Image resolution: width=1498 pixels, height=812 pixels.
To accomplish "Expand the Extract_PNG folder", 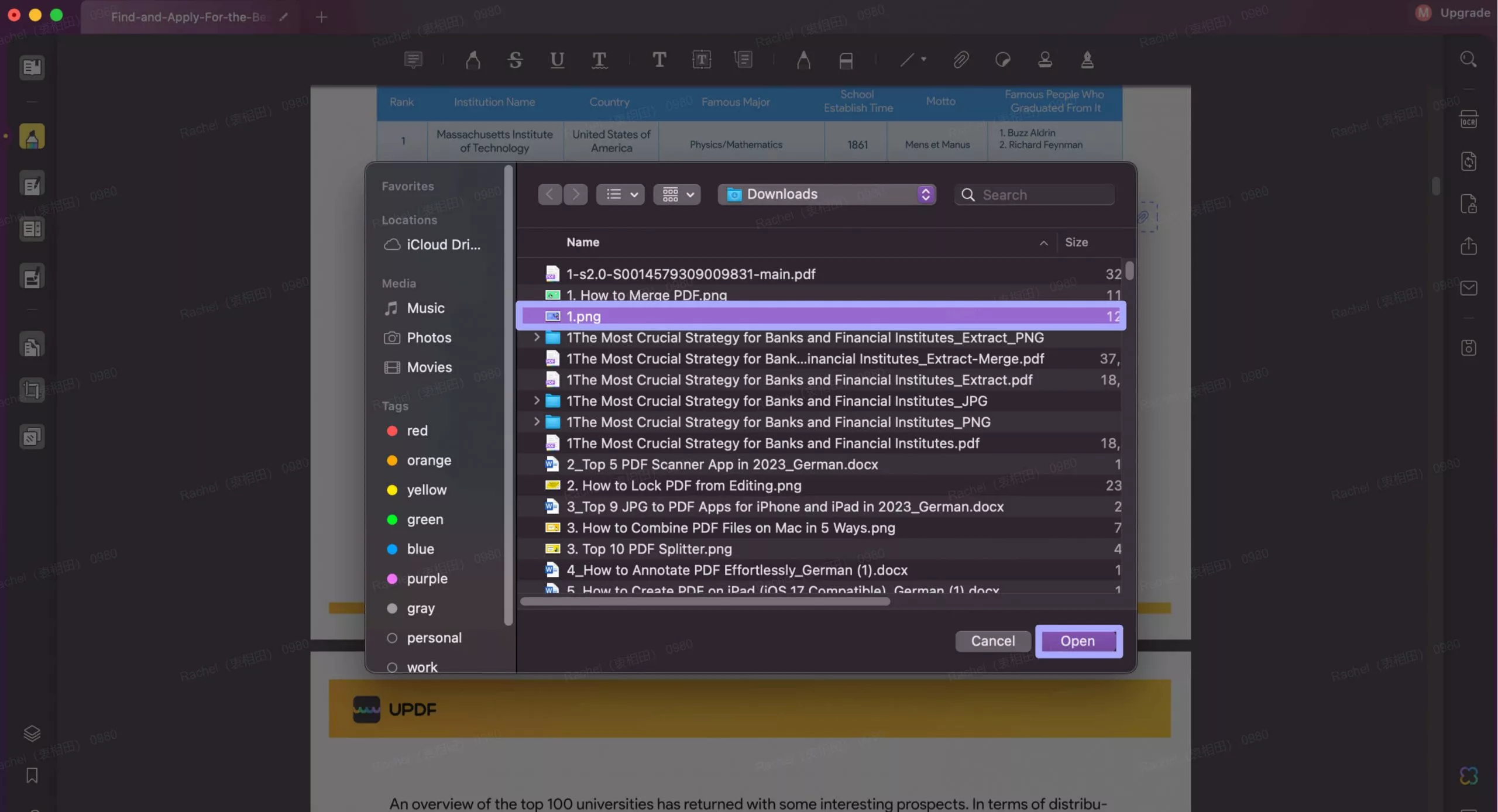I will pos(536,337).
